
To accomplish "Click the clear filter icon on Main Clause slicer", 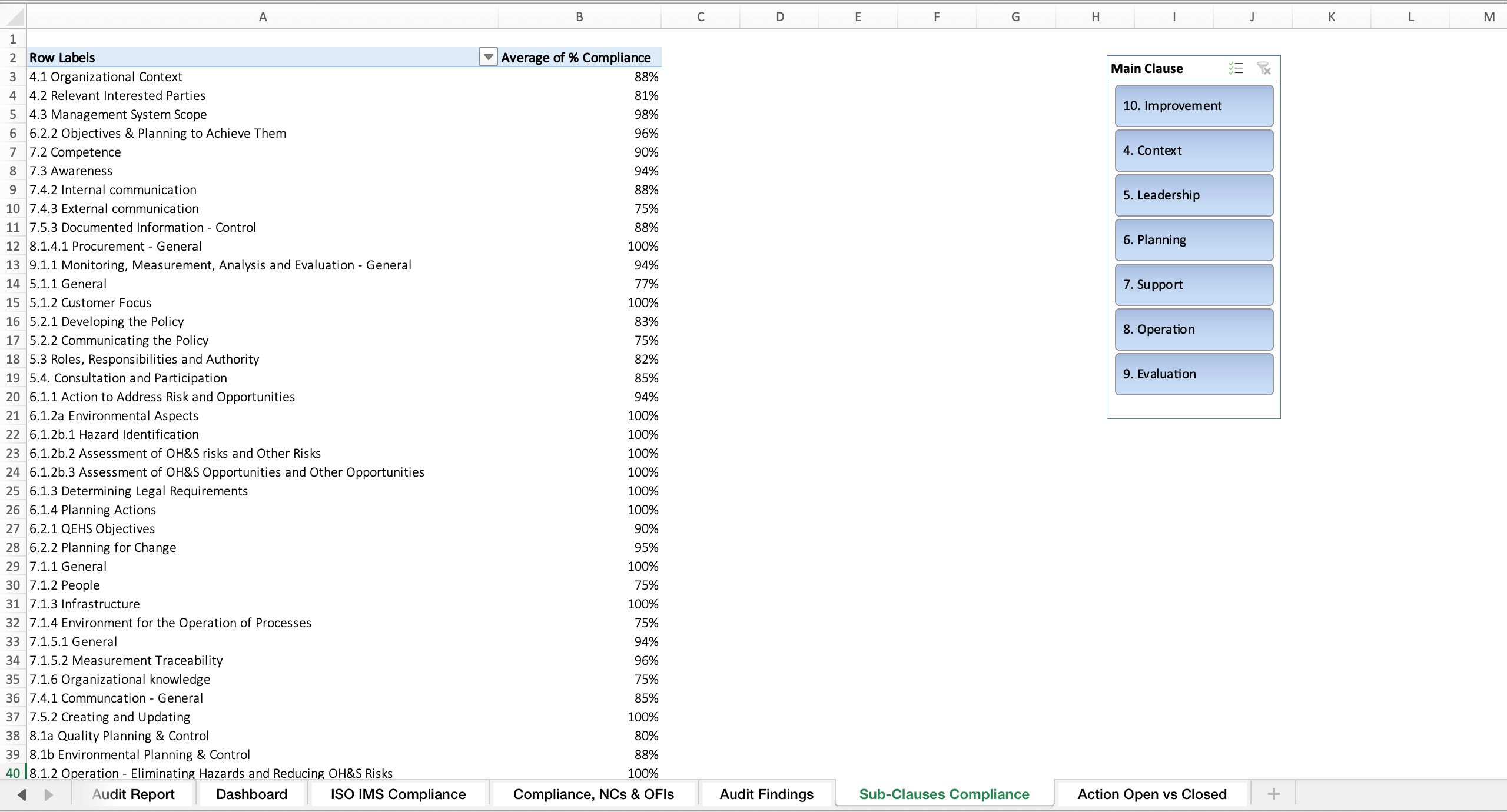I will tap(1263, 68).
